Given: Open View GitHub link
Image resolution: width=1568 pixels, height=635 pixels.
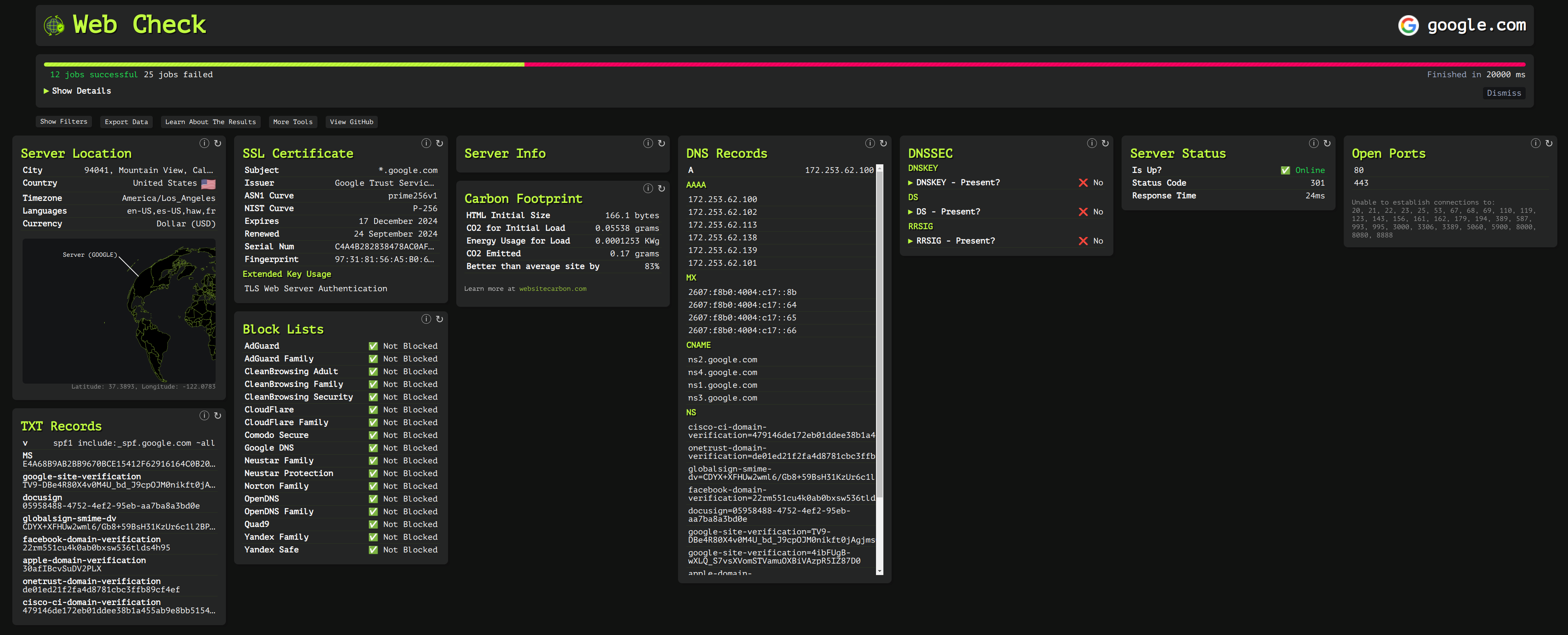Looking at the screenshot, I should coord(351,122).
